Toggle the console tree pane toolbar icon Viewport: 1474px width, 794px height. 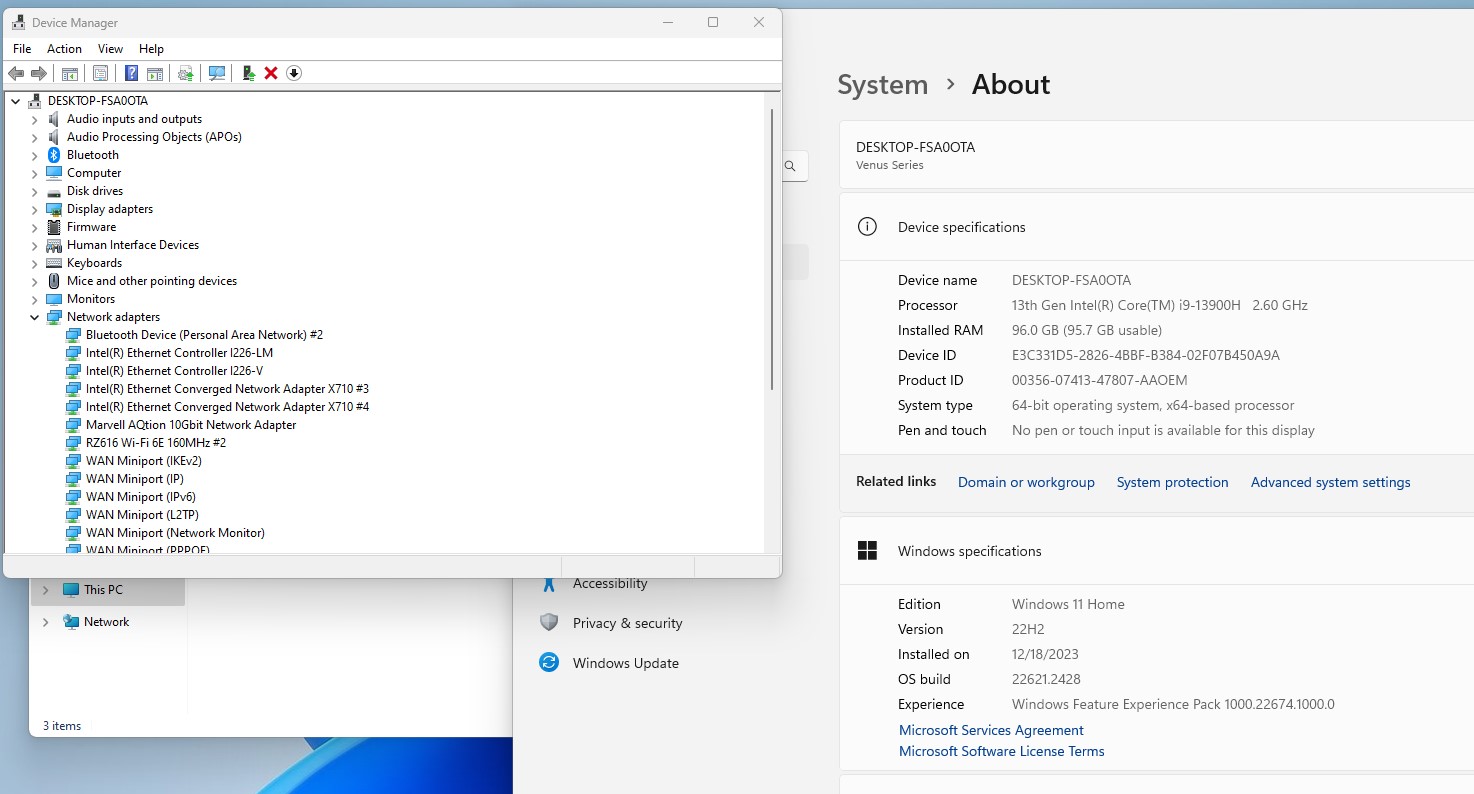tap(70, 73)
